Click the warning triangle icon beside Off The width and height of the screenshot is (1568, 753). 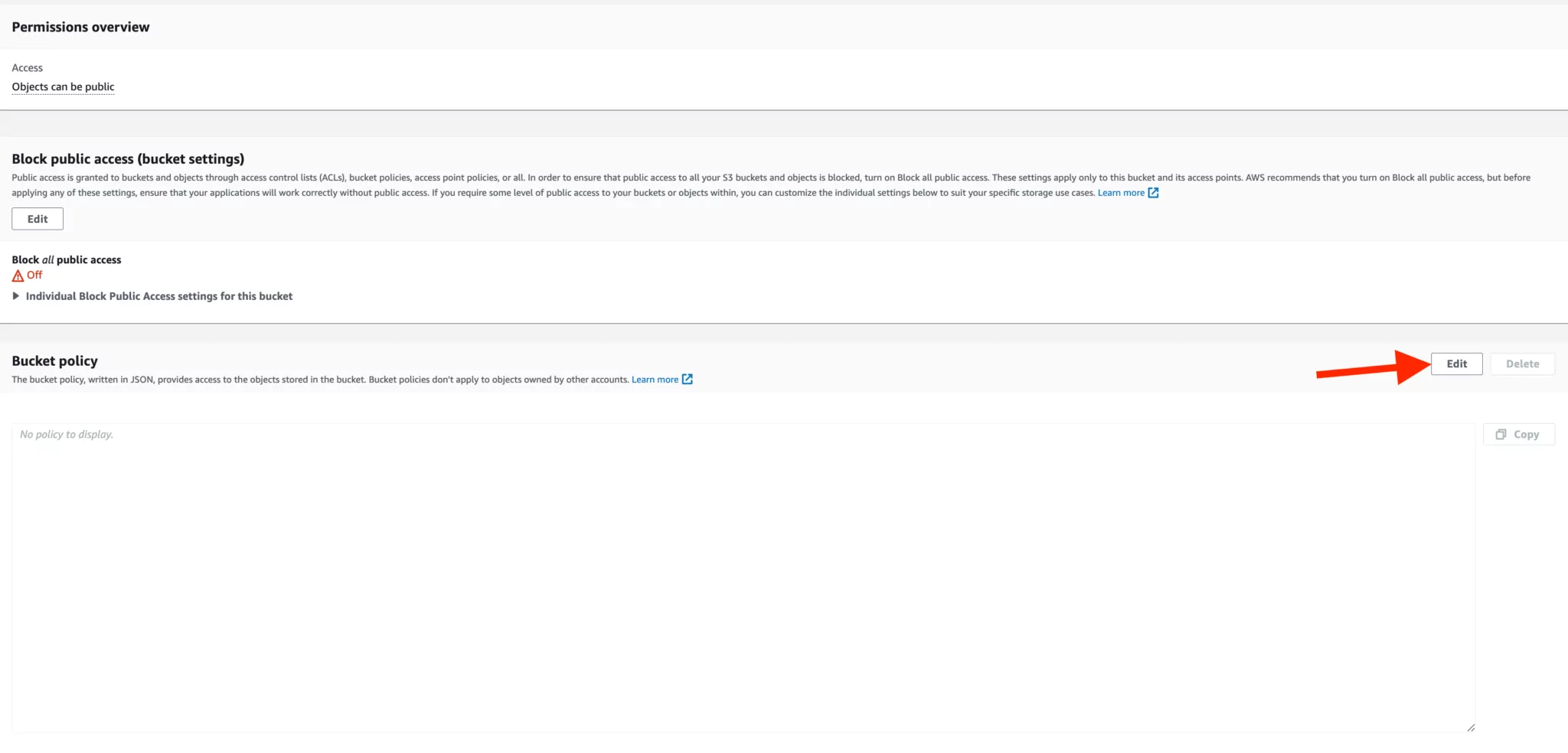[17, 275]
